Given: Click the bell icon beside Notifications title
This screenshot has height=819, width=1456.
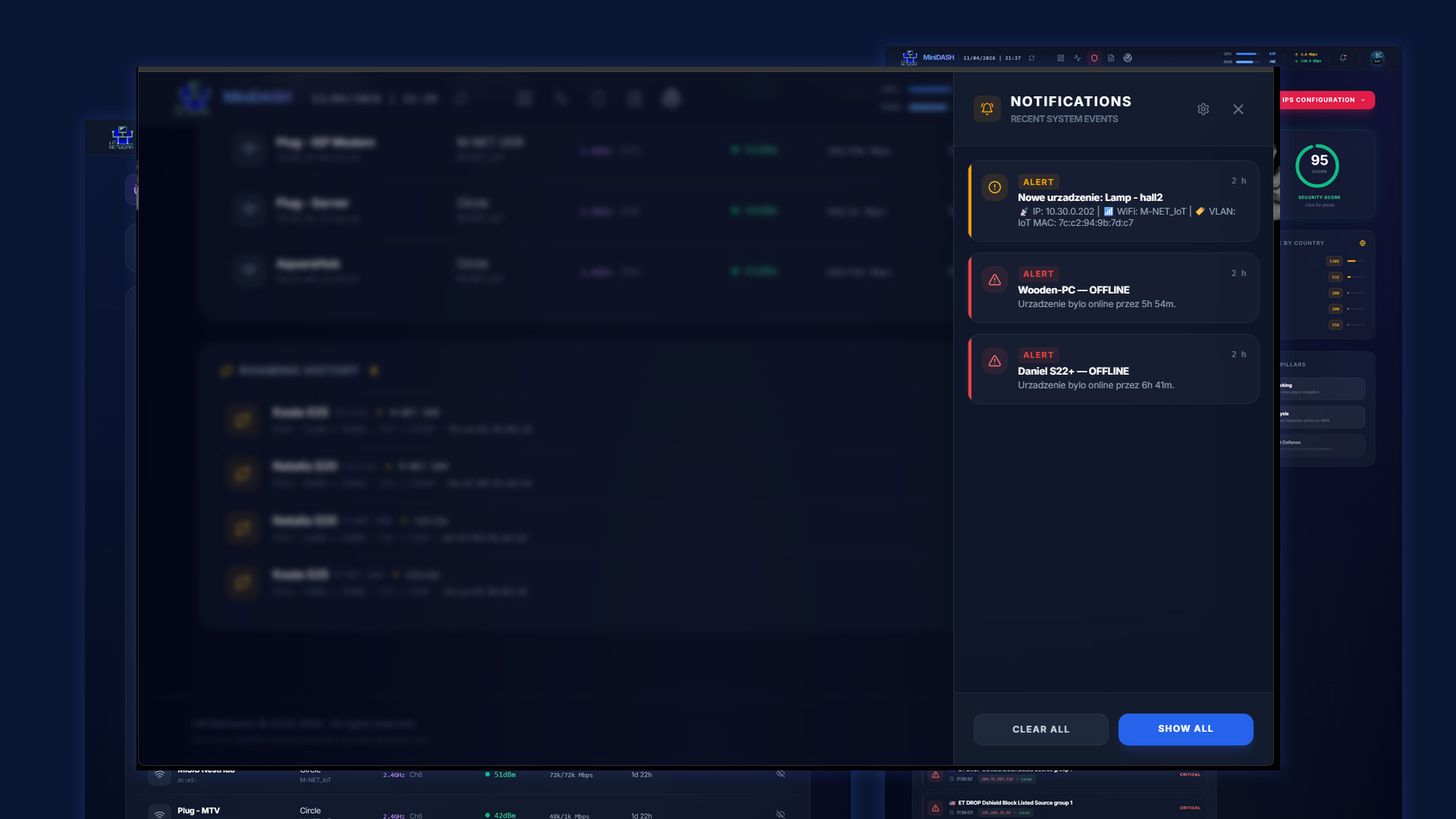Looking at the screenshot, I should pyautogui.click(x=987, y=108).
